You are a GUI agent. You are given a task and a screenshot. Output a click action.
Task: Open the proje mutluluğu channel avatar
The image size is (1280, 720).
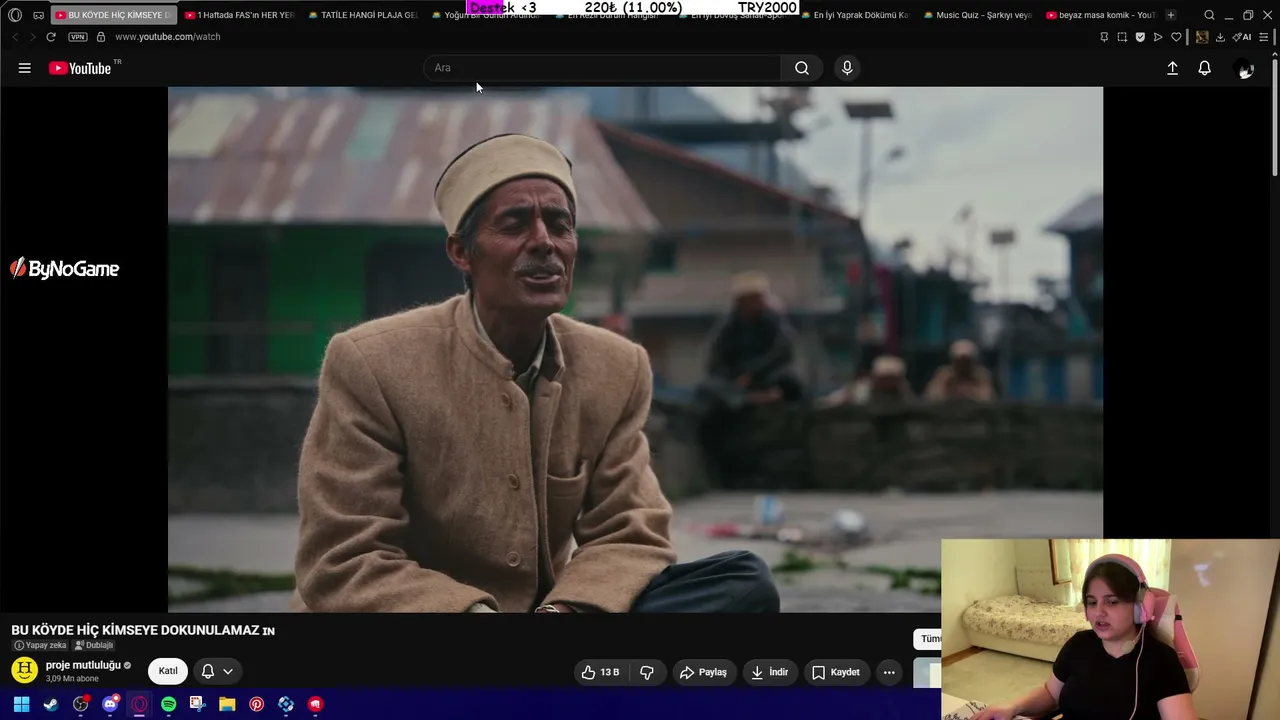click(x=25, y=670)
